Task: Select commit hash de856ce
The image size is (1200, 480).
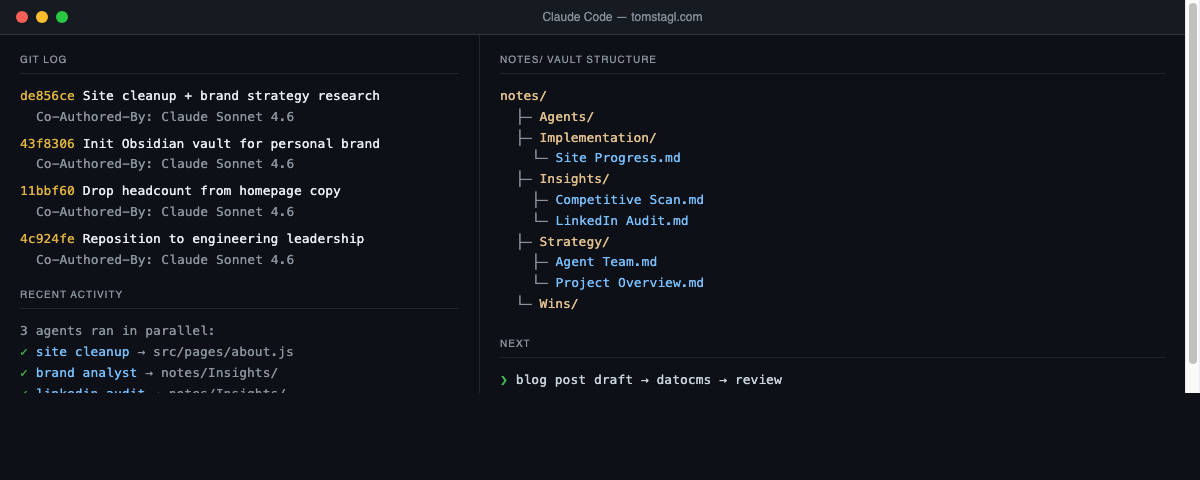Action: pyautogui.click(x=47, y=96)
